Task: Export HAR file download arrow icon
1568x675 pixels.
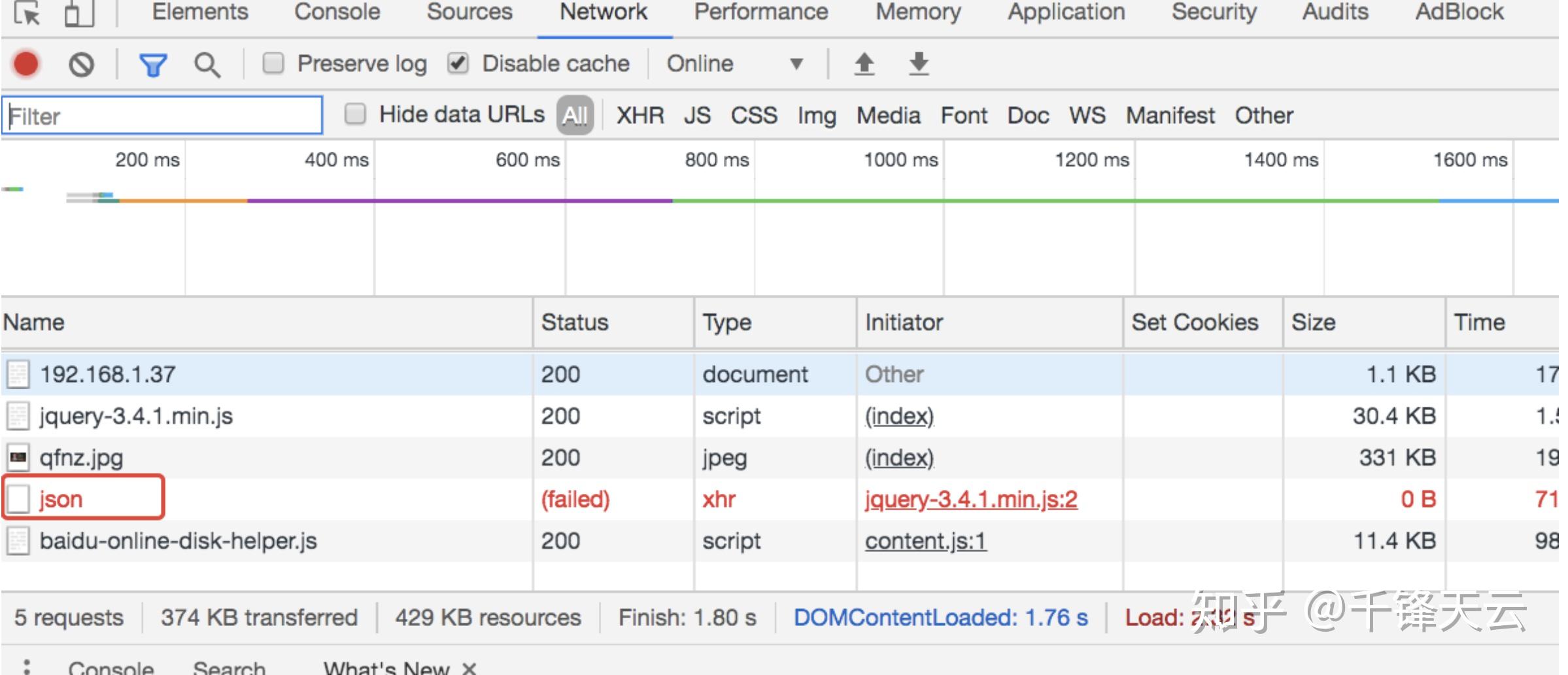Action: pyautogui.click(x=919, y=64)
